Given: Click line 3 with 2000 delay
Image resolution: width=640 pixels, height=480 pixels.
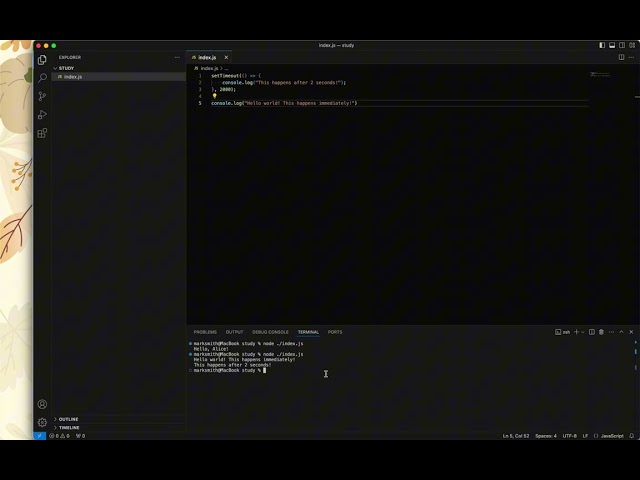Looking at the screenshot, I should 223,89.
